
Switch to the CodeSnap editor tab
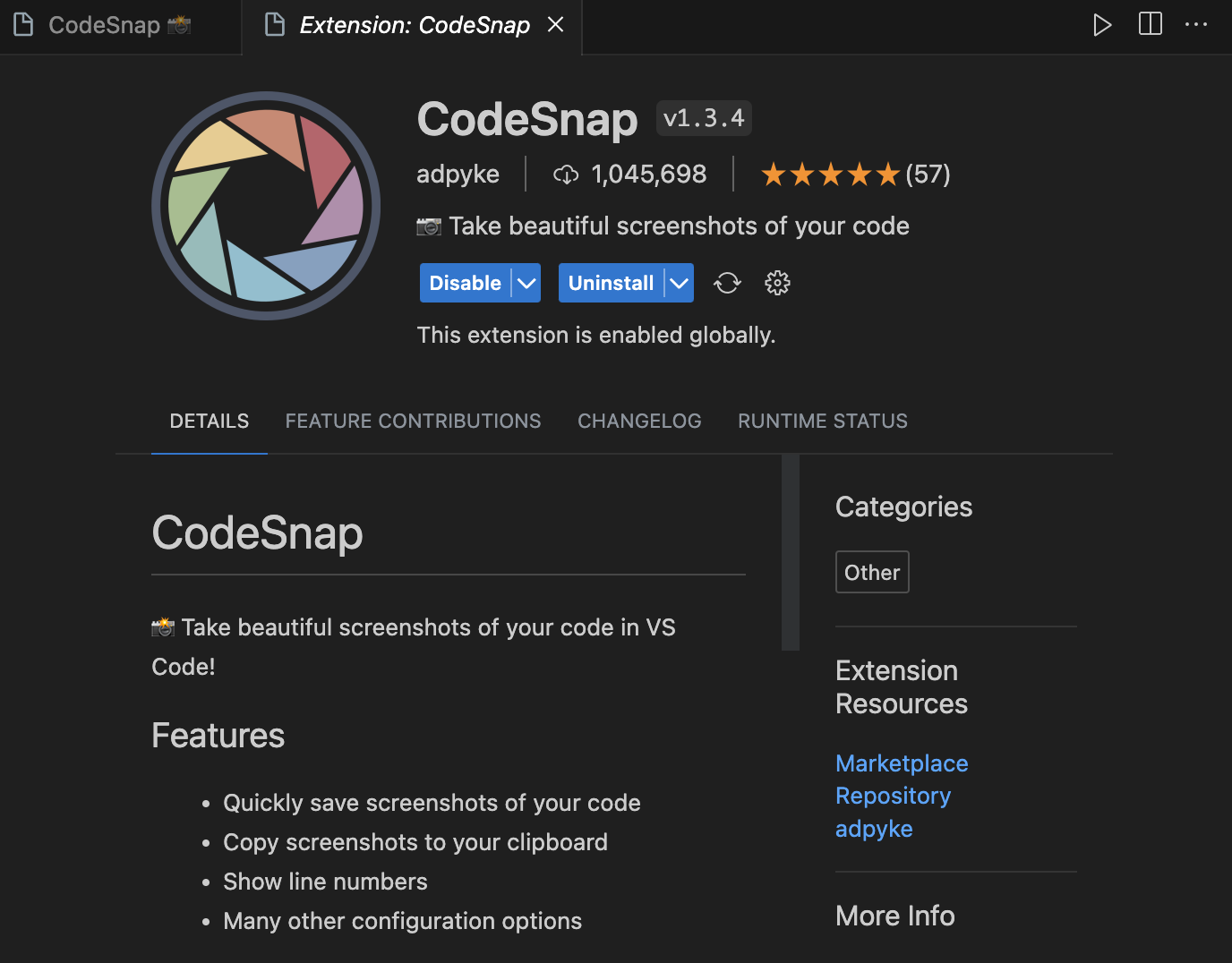[x=120, y=25]
